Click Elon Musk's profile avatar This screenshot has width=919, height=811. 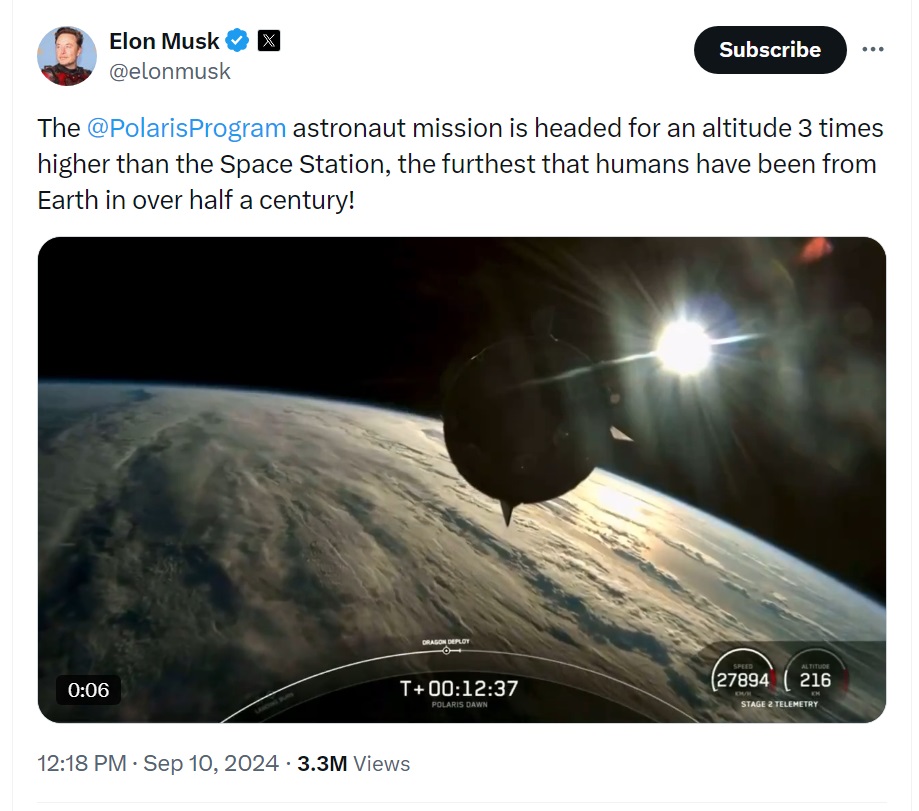point(67,56)
